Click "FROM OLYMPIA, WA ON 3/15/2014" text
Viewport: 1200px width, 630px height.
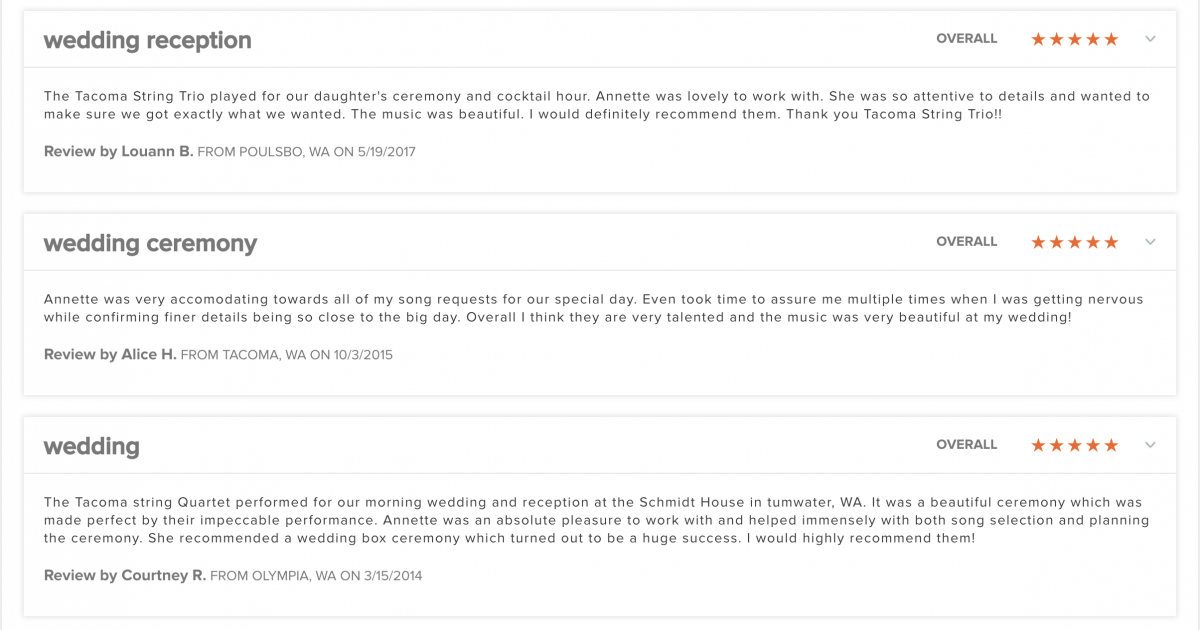pos(316,576)
